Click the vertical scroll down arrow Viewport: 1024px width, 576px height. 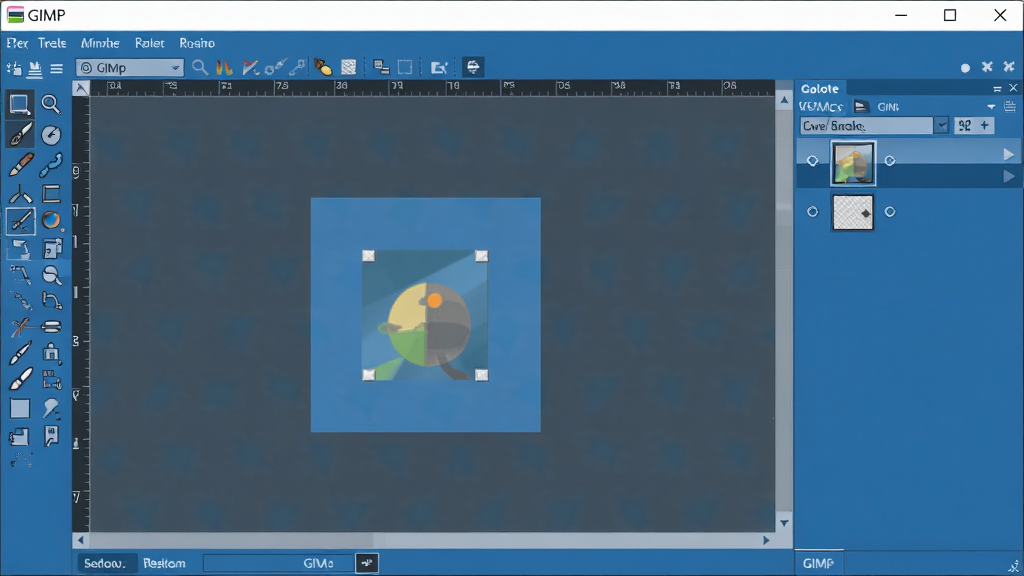[784, 523]
